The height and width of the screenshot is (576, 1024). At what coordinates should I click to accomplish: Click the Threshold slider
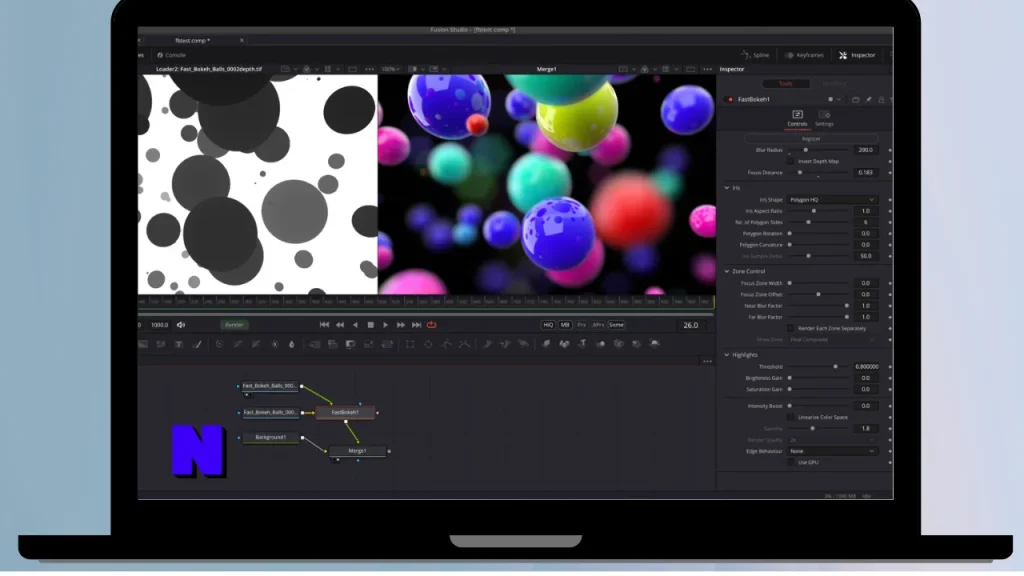point(819,367)
